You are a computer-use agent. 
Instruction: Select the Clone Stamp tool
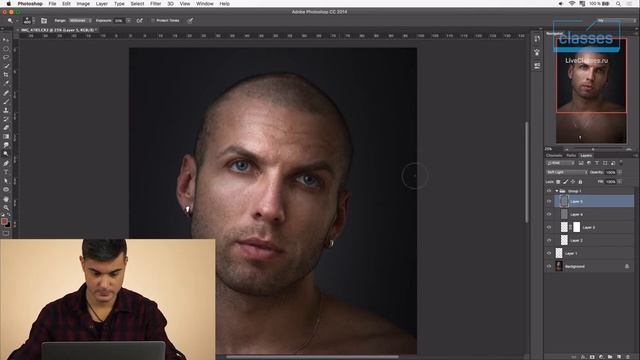[6, 110]
